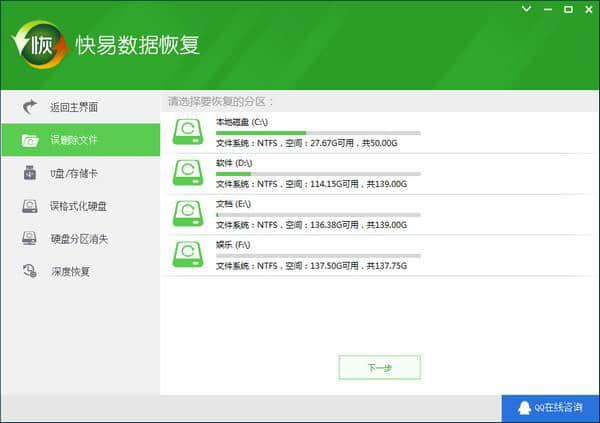Click the deep scan icon beside 深度恢复
The height and width of the screenshot is (423, 600).
coord(30,271)
